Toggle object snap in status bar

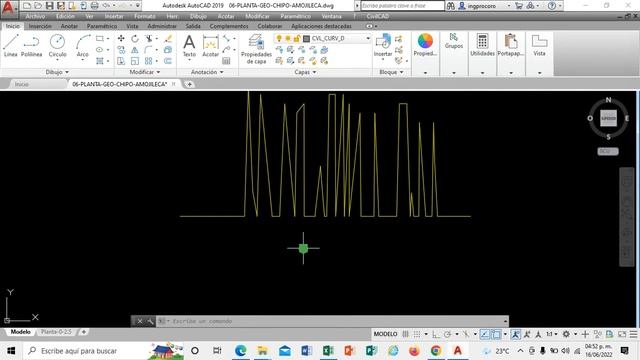click(496, 334)
